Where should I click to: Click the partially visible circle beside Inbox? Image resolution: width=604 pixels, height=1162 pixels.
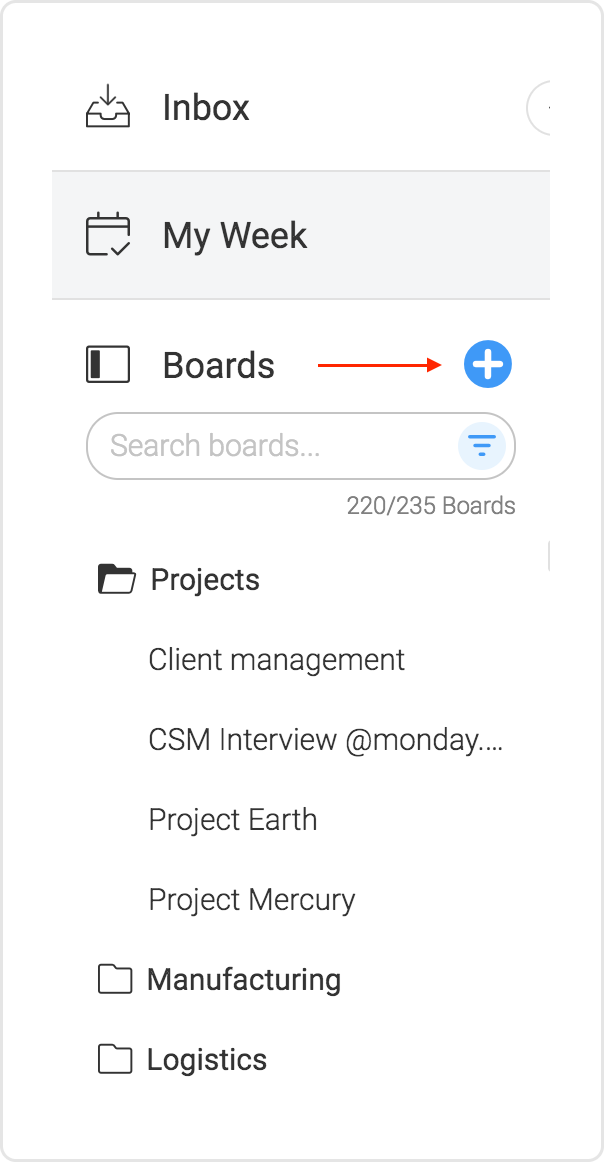tap(538, 108)
